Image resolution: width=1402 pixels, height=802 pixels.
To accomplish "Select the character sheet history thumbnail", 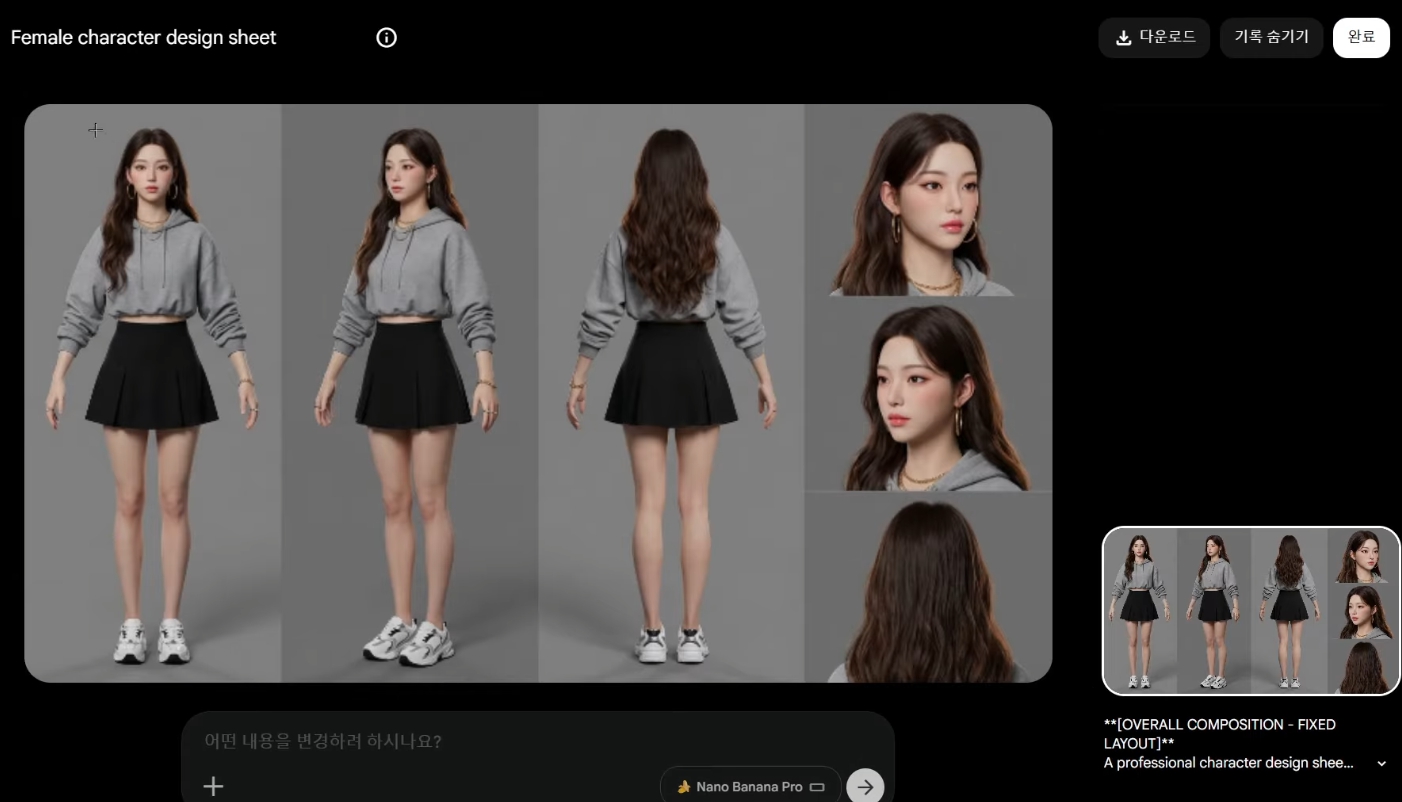I will coord(1250,611).
